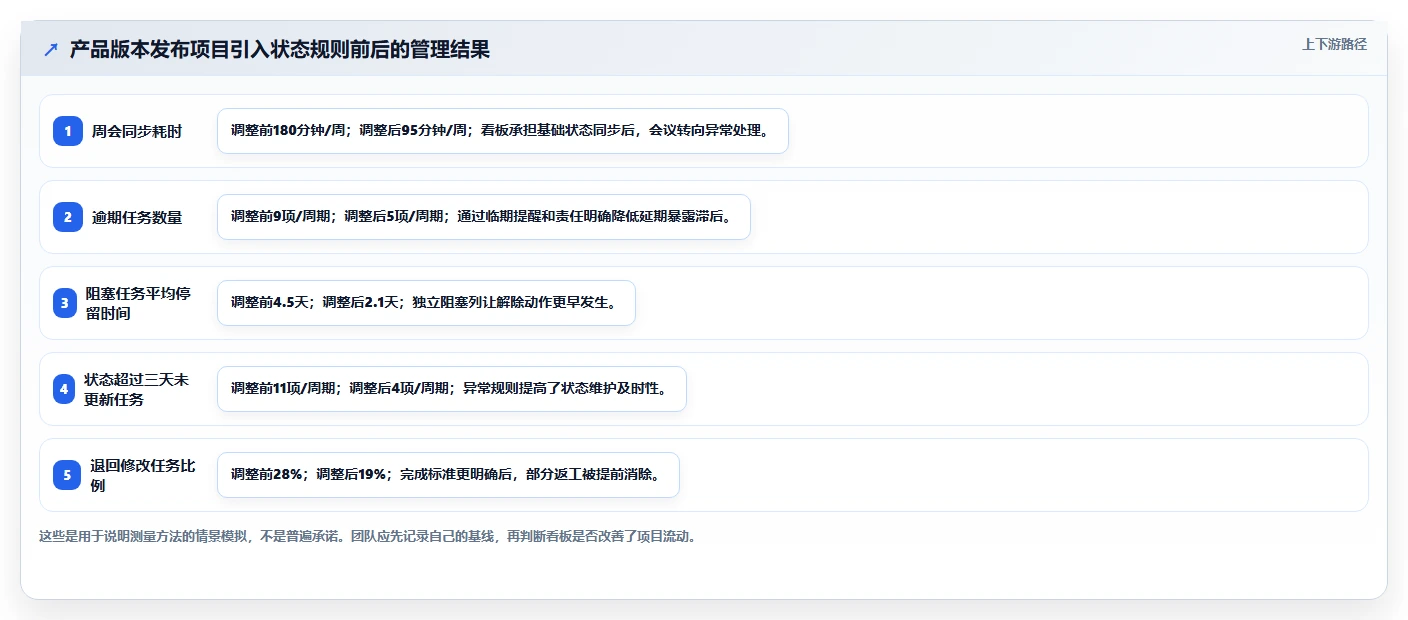Click the arrow icon beside the title
This screenshot has width=1408, height=620.
point(51,49)
